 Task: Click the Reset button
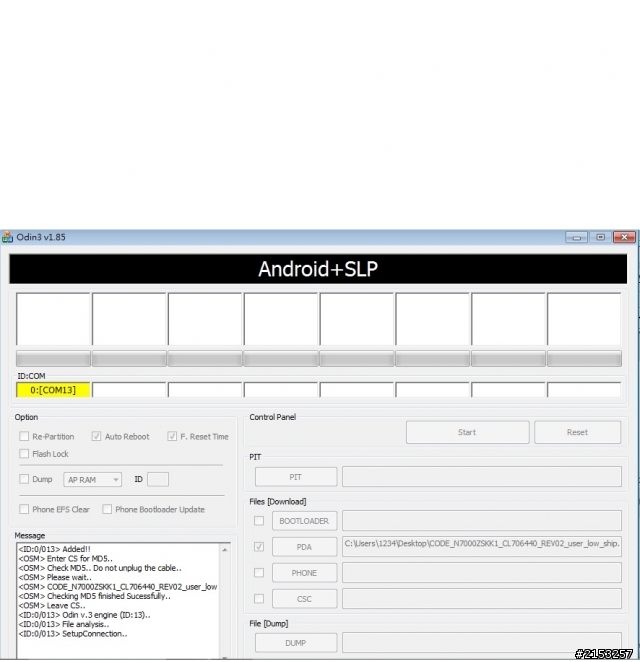coord(578,432)
